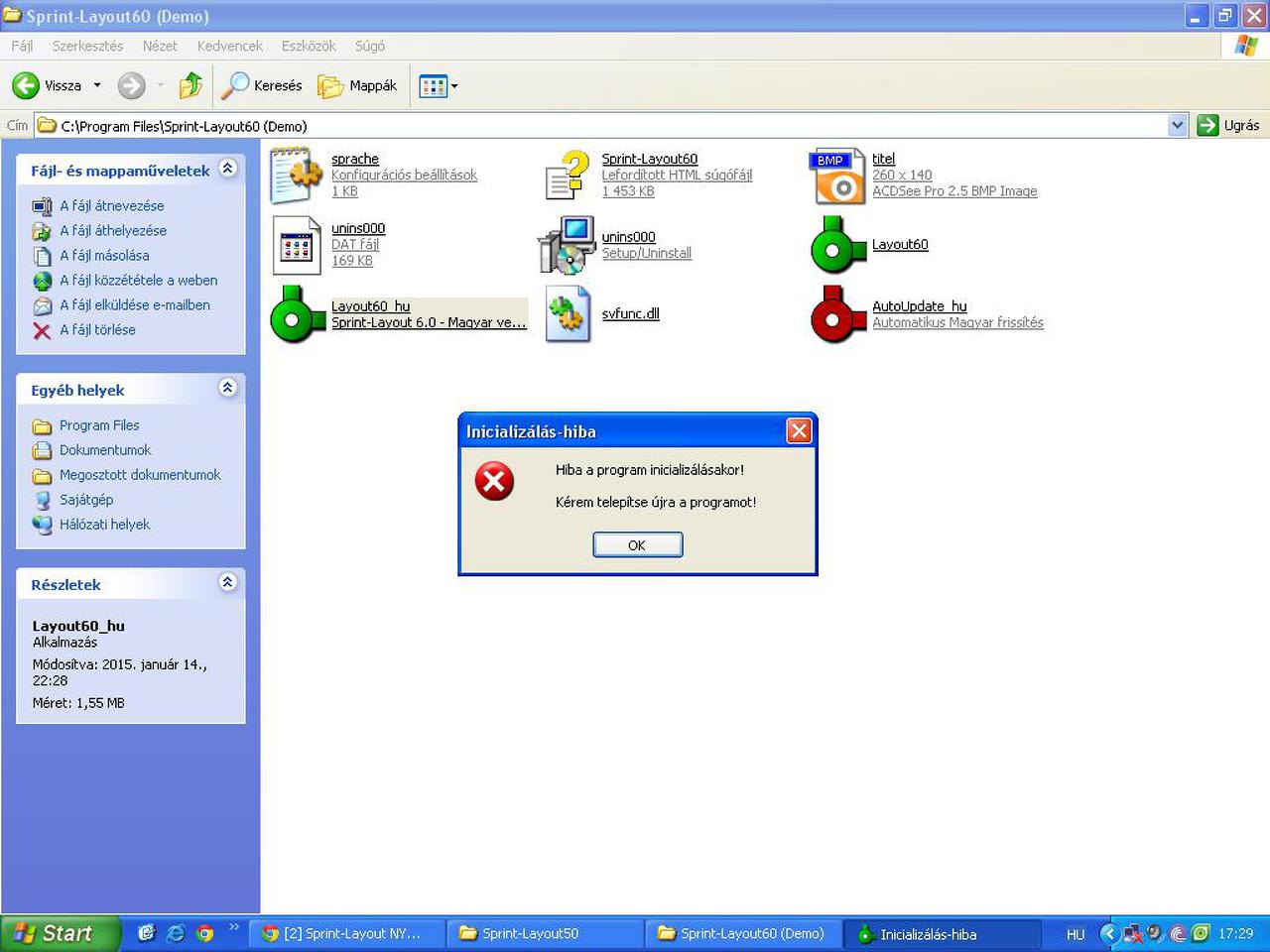Expand hidden quick launch icons chevron
The image size is (1270, 952).
234,928
